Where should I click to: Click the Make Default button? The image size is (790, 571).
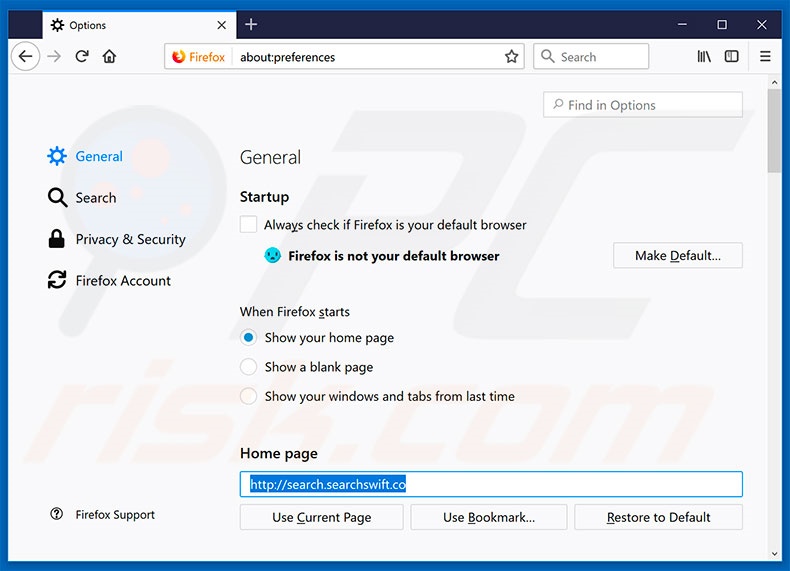(x=678, y=256)
